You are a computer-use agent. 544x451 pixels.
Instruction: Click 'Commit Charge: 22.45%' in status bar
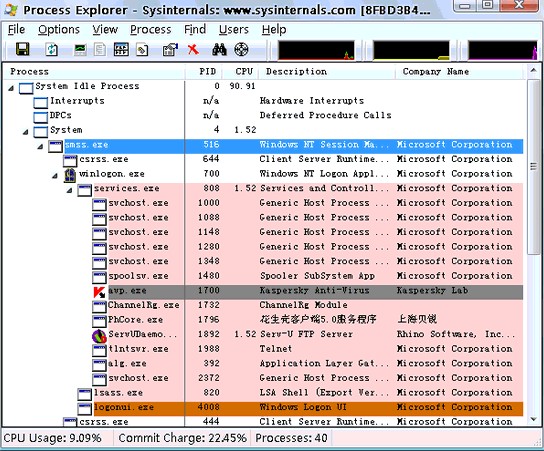point(182,439)
